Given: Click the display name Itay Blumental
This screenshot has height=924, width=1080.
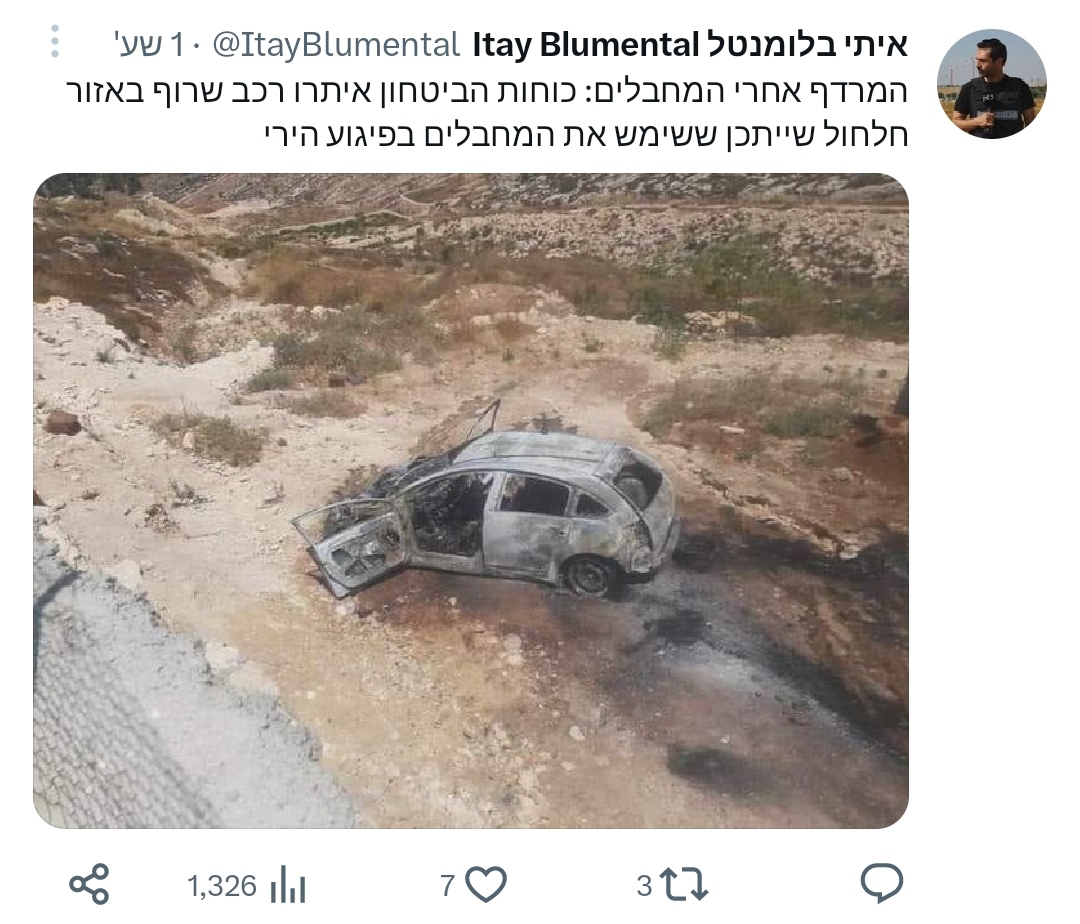Looking at the screenshot, I should tap(587, 45).
